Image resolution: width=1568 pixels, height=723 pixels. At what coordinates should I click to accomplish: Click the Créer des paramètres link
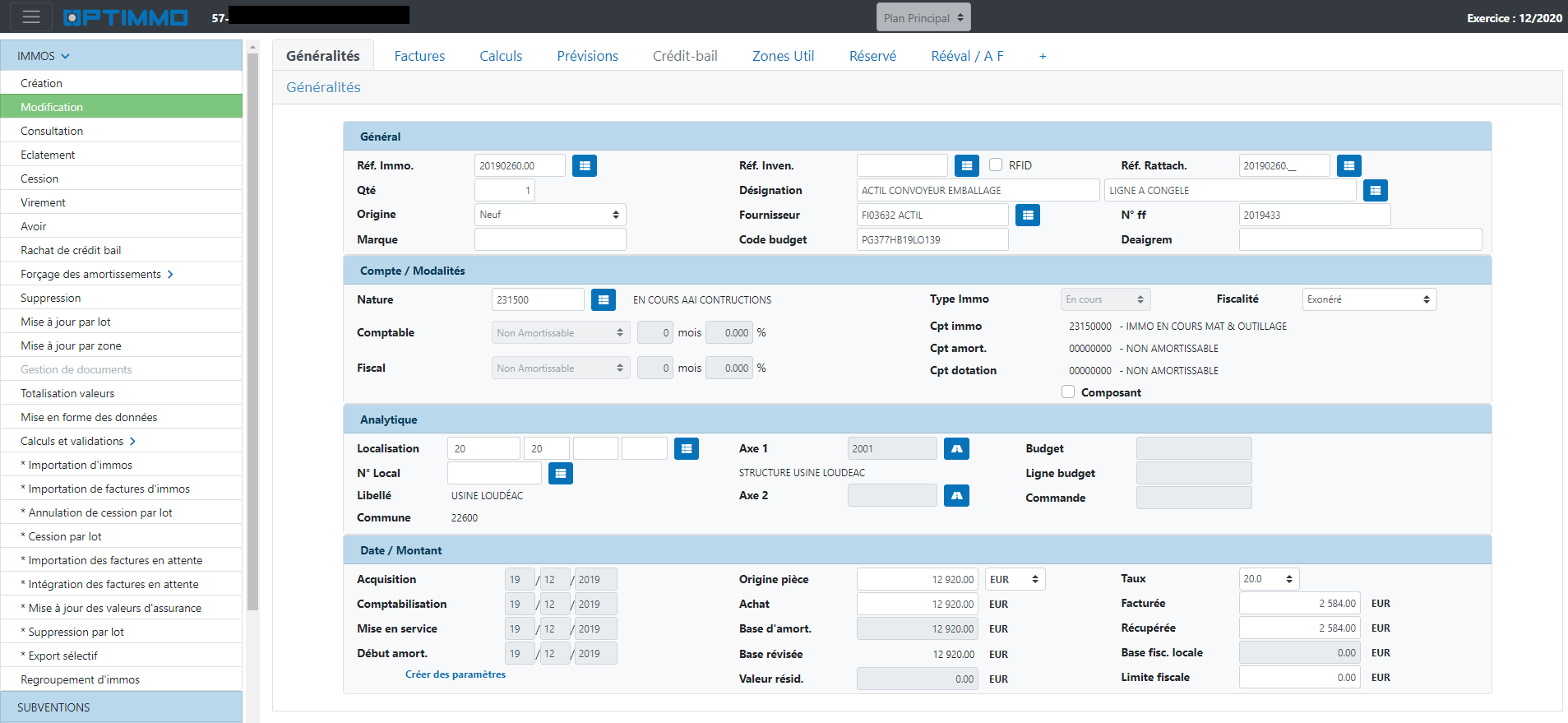click(456, 674)
